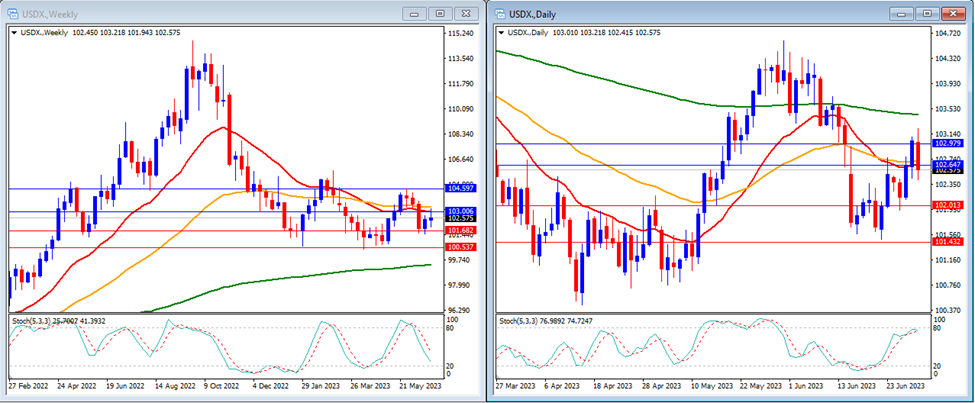Click the 100.370 price on Daily scale
This screenshot has width=975, height=403.
(948, 310)
